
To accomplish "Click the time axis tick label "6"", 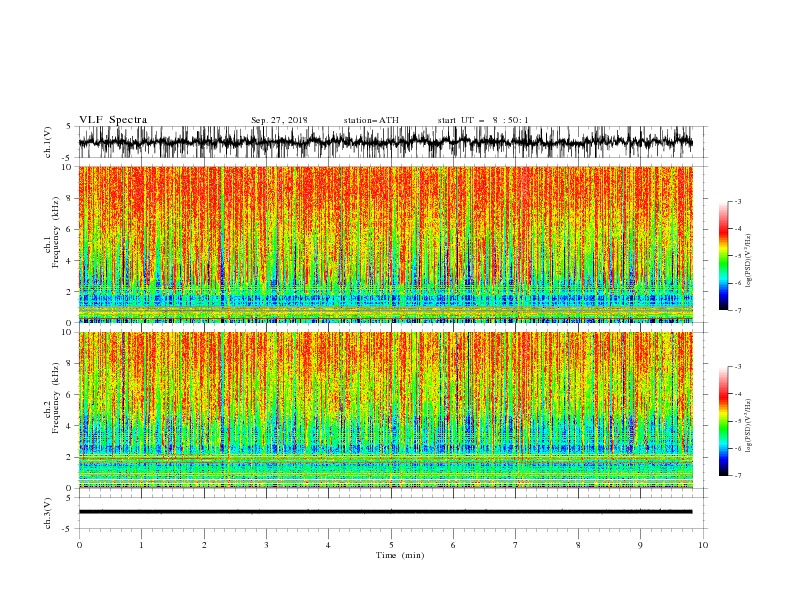I will [x=454, y=545].
